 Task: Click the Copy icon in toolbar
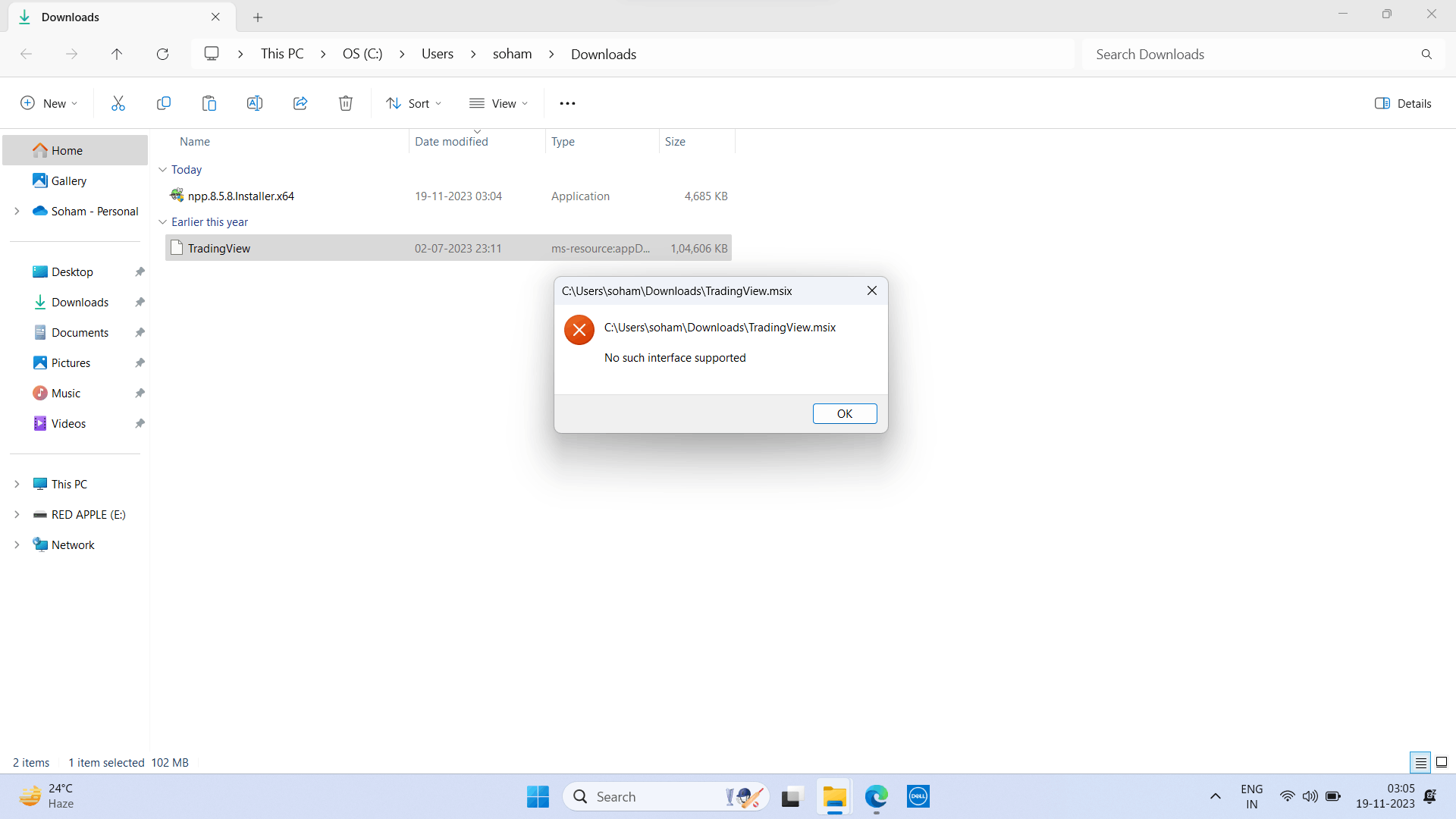(163, 103)
